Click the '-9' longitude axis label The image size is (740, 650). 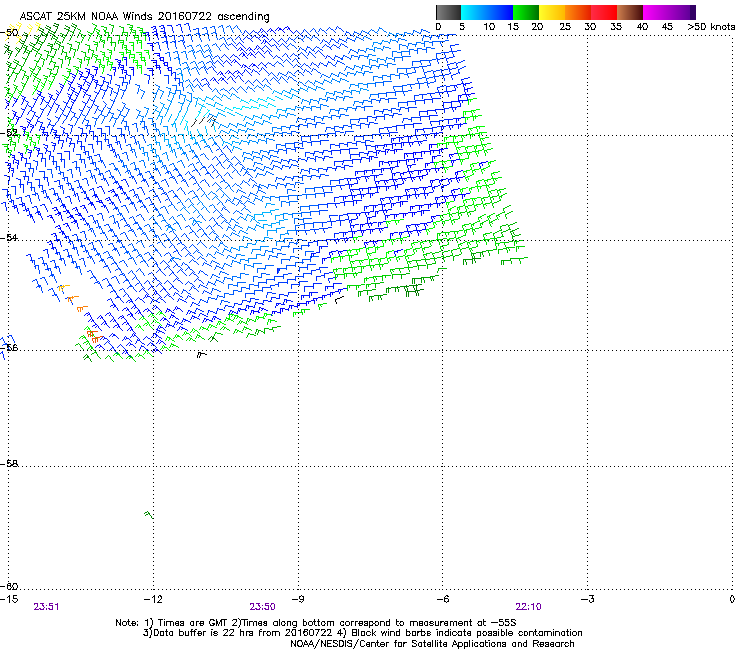point(298,599)
